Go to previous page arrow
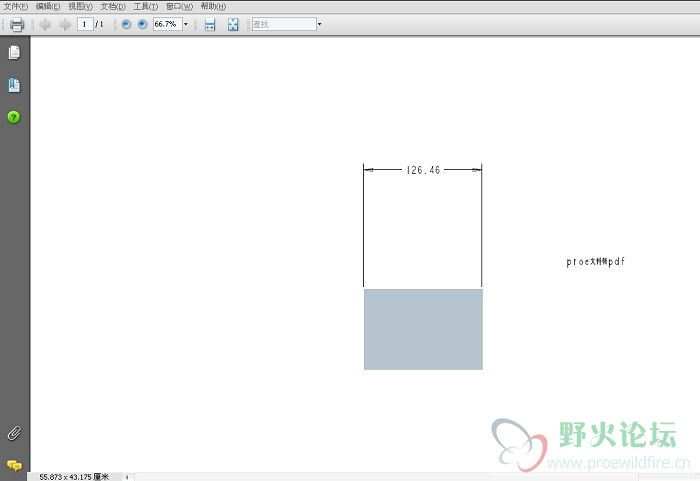 coord(45,24)
